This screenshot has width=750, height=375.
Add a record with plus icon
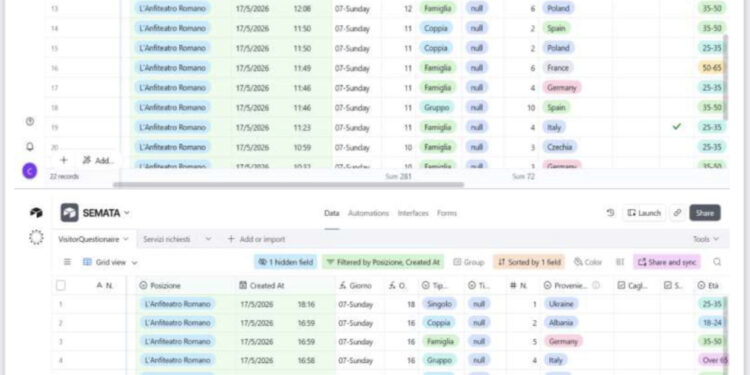click(64, 160)
